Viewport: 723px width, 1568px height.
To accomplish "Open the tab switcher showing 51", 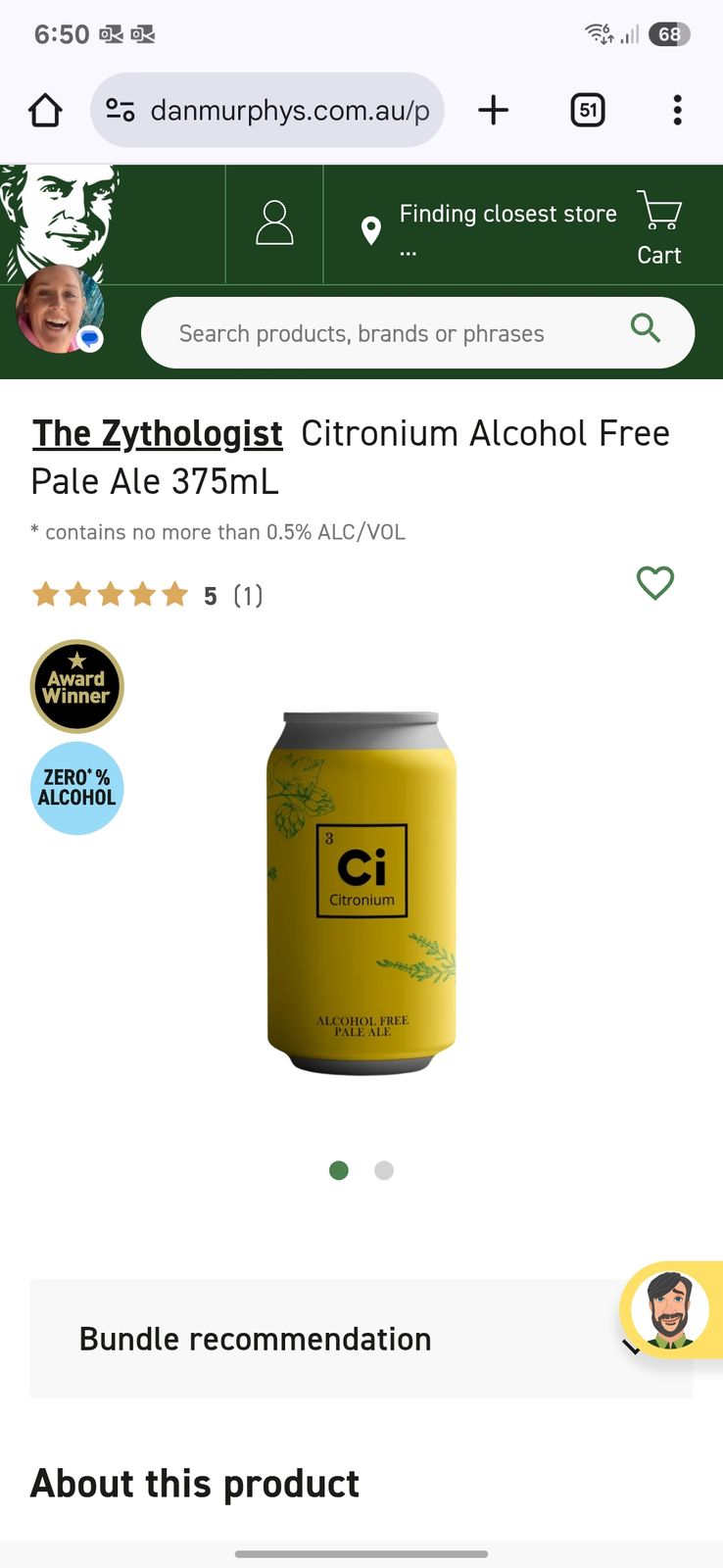I will [588, 110].
